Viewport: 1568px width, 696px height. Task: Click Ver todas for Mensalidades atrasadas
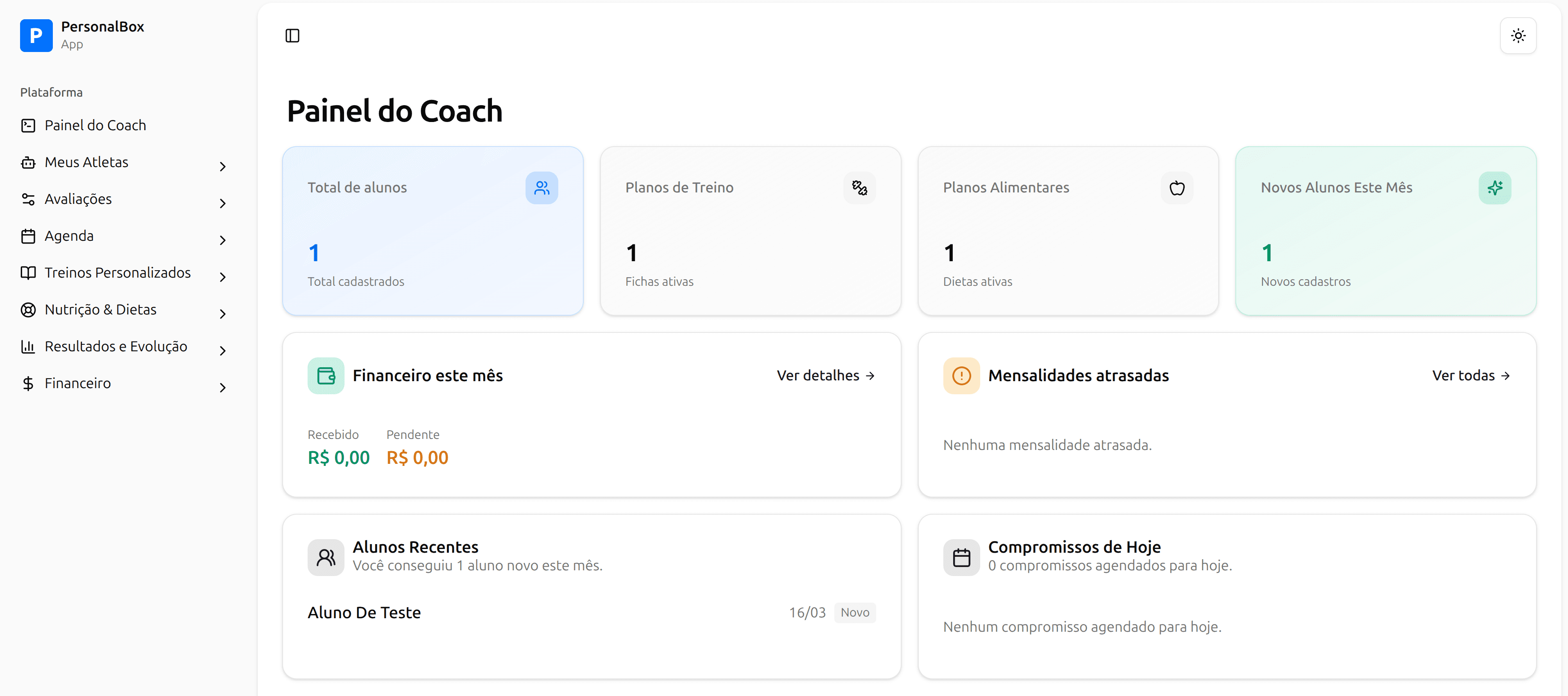pos(1471,375)
